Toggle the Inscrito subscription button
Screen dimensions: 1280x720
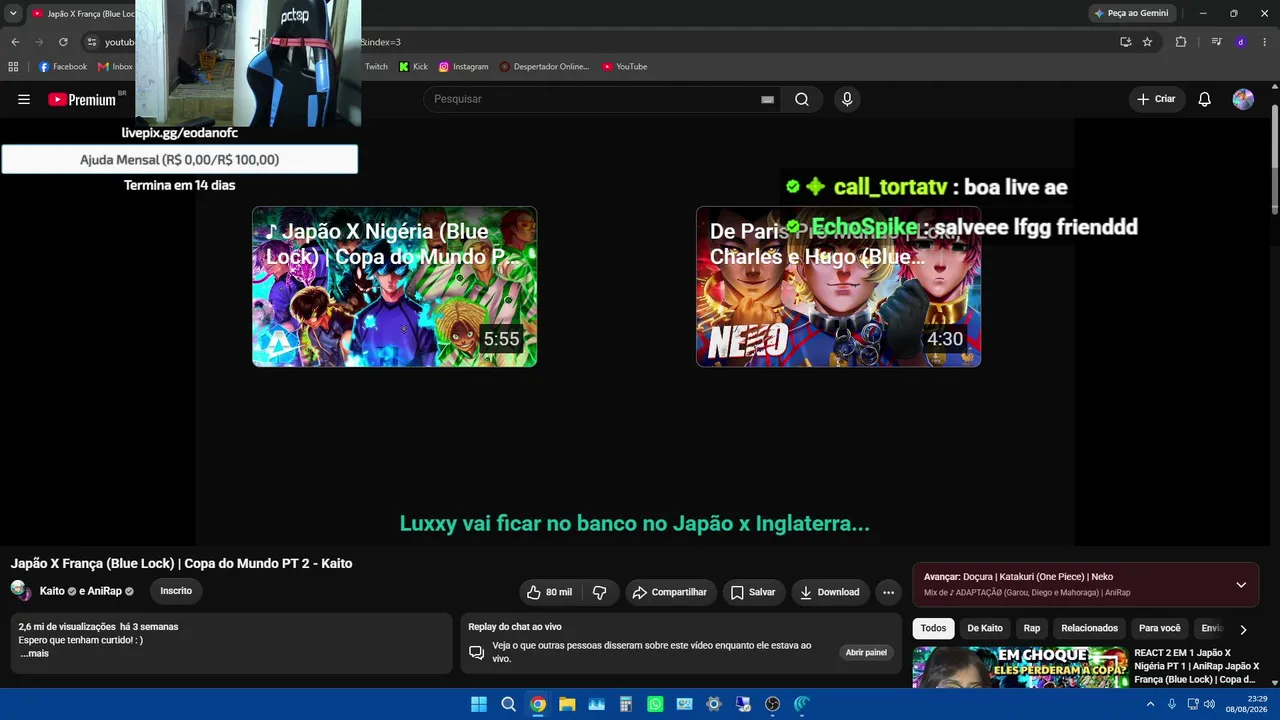click(176, 591)
